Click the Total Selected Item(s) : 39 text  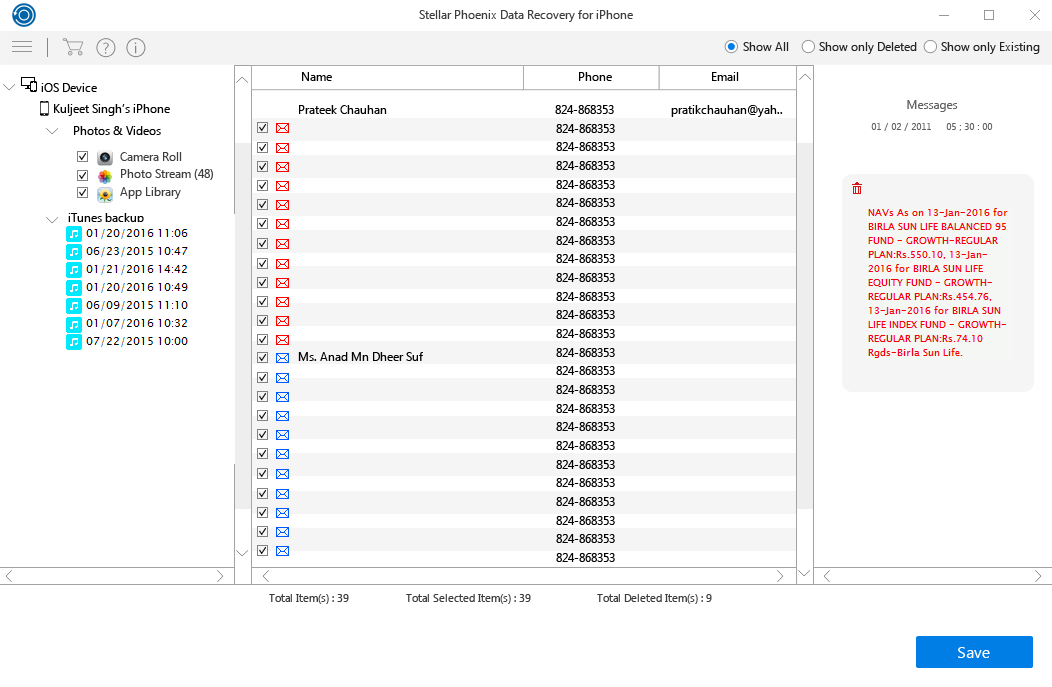(468, 598)
